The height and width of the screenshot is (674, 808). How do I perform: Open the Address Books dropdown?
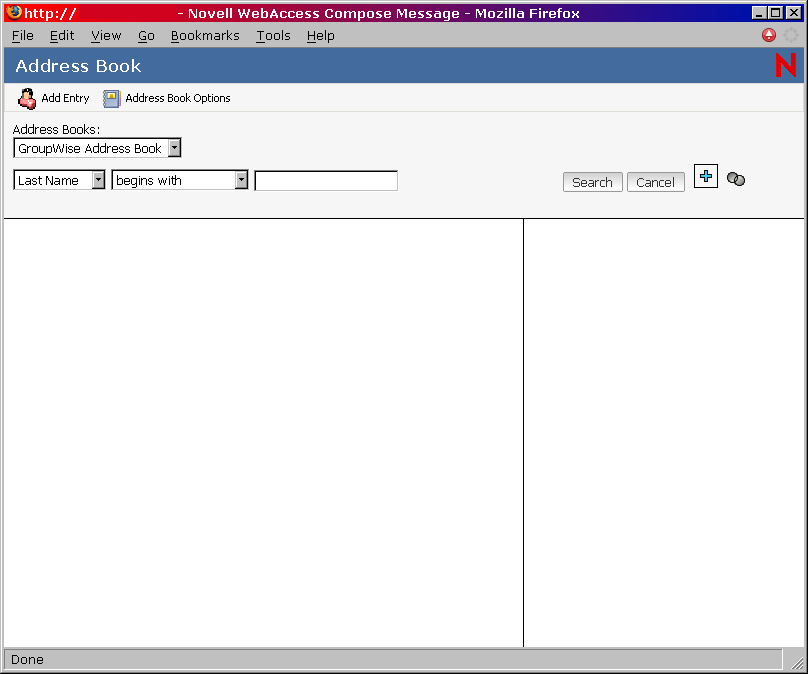97,148
